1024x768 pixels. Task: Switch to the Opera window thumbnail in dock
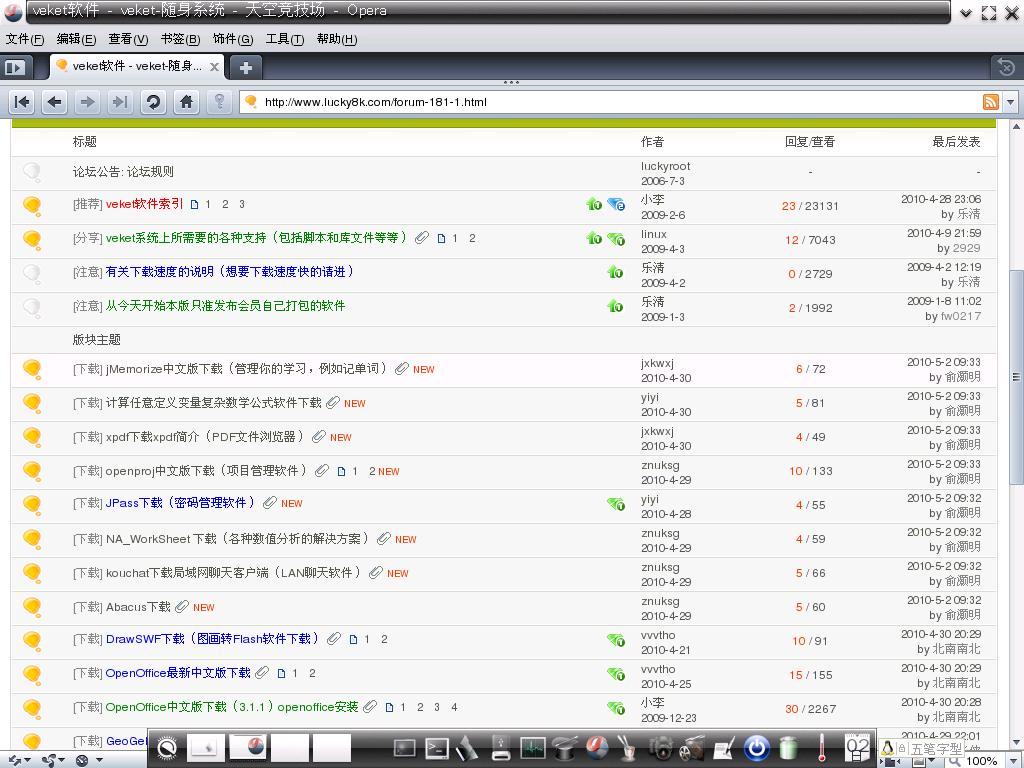(x=248, y=748)
